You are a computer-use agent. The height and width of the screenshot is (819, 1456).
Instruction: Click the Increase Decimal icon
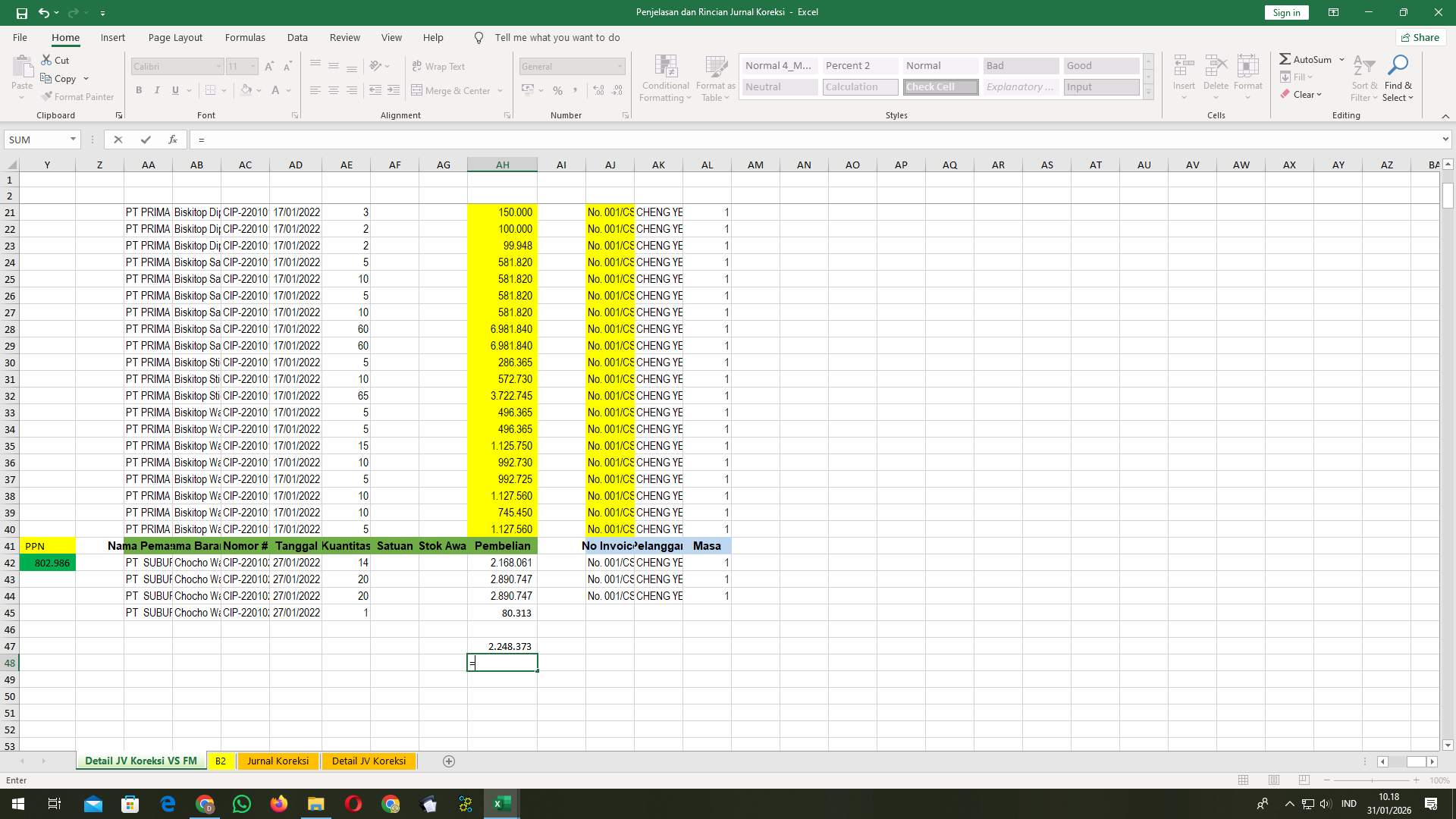(598, 90)
